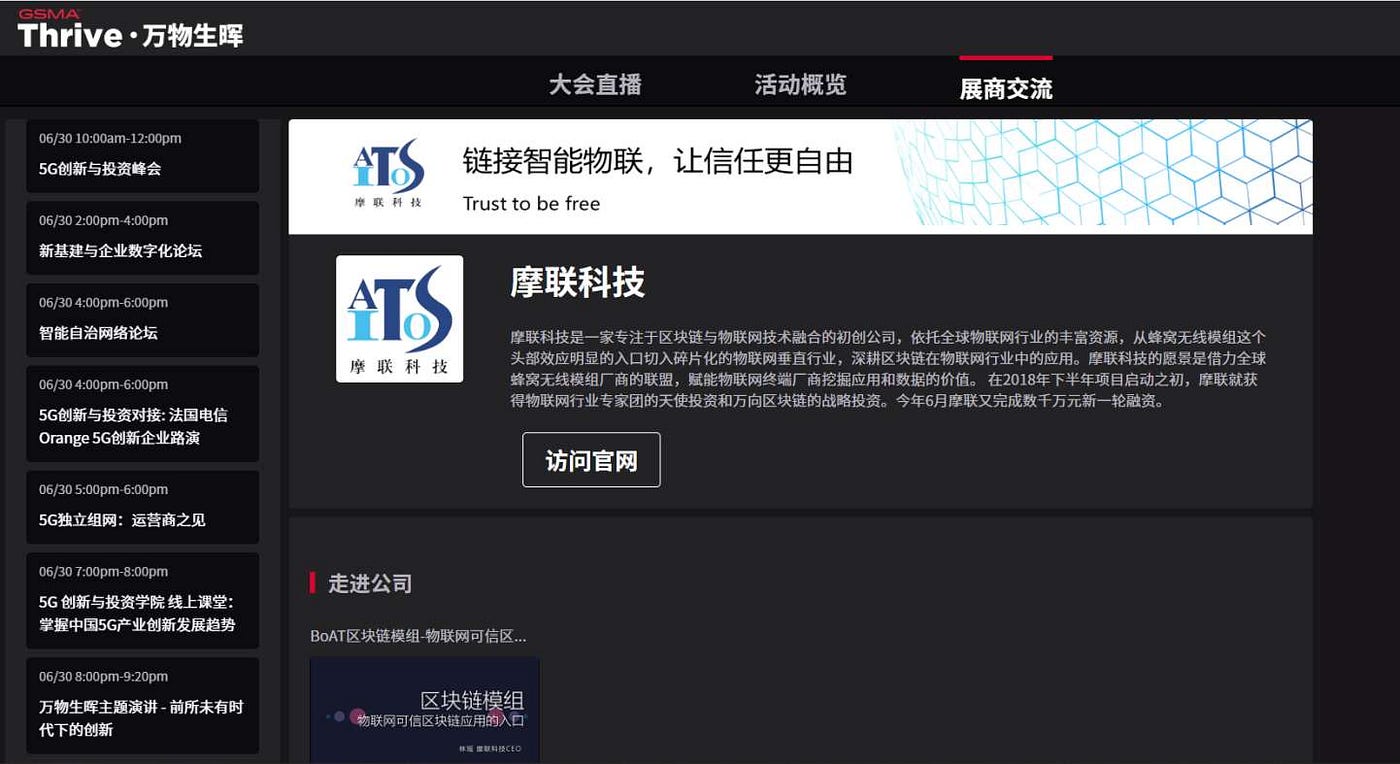Image resolution: width=1400 pixels, height=764 pixels.
Task: Open the 新基建与企业数字化论坛 session
Action: point(142,238)
